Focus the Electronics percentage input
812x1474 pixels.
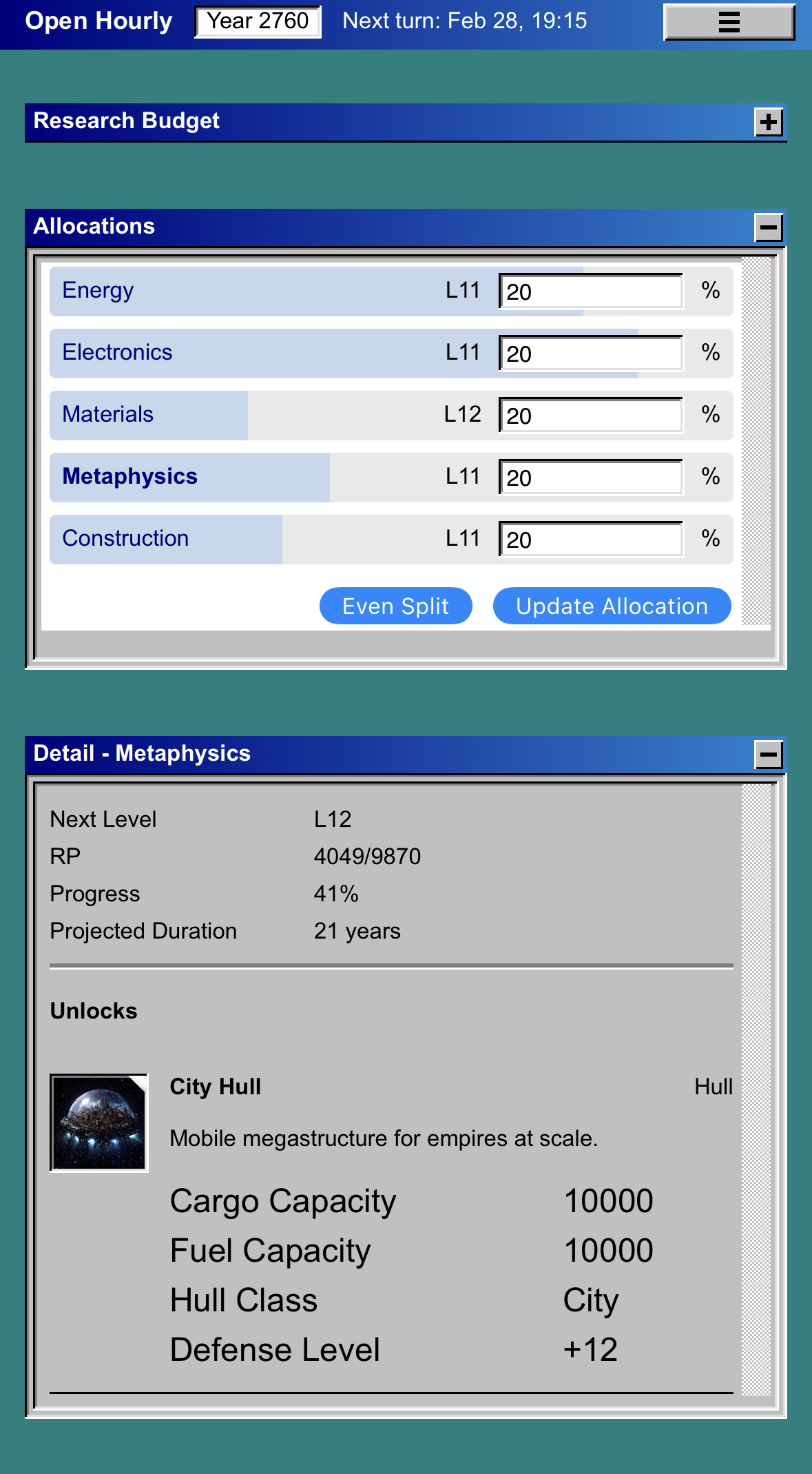pos(591,354)
